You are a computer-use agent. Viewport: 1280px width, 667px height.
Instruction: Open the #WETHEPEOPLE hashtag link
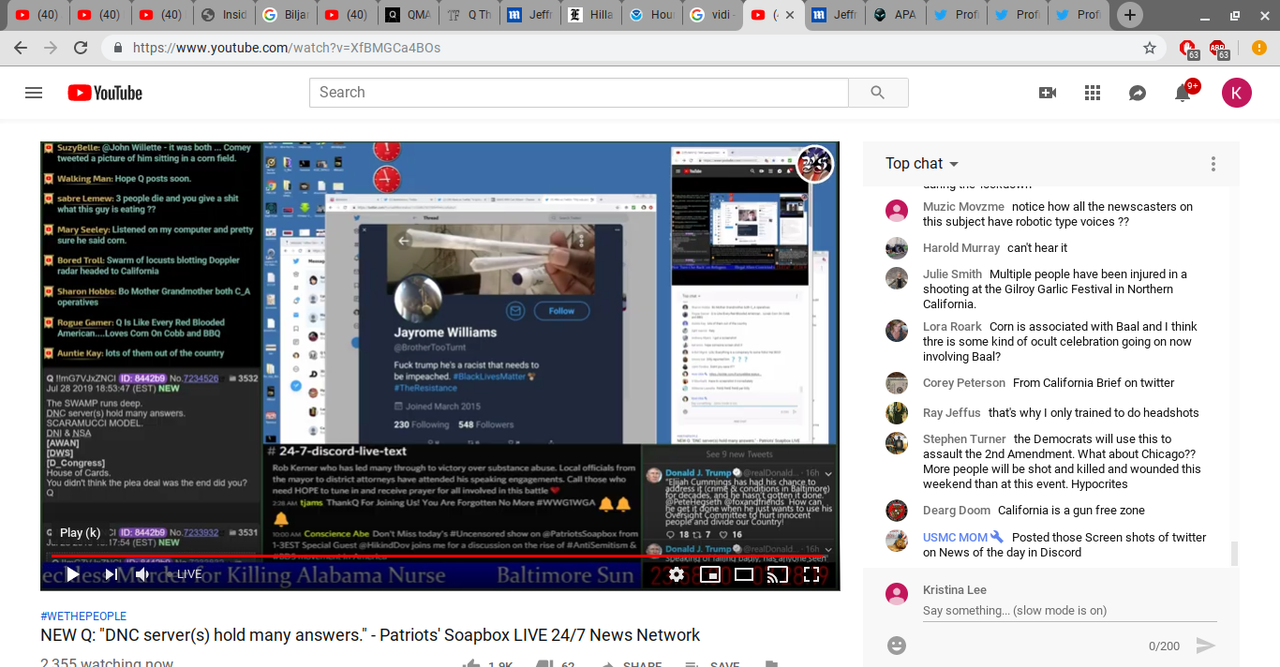point(83,616)
